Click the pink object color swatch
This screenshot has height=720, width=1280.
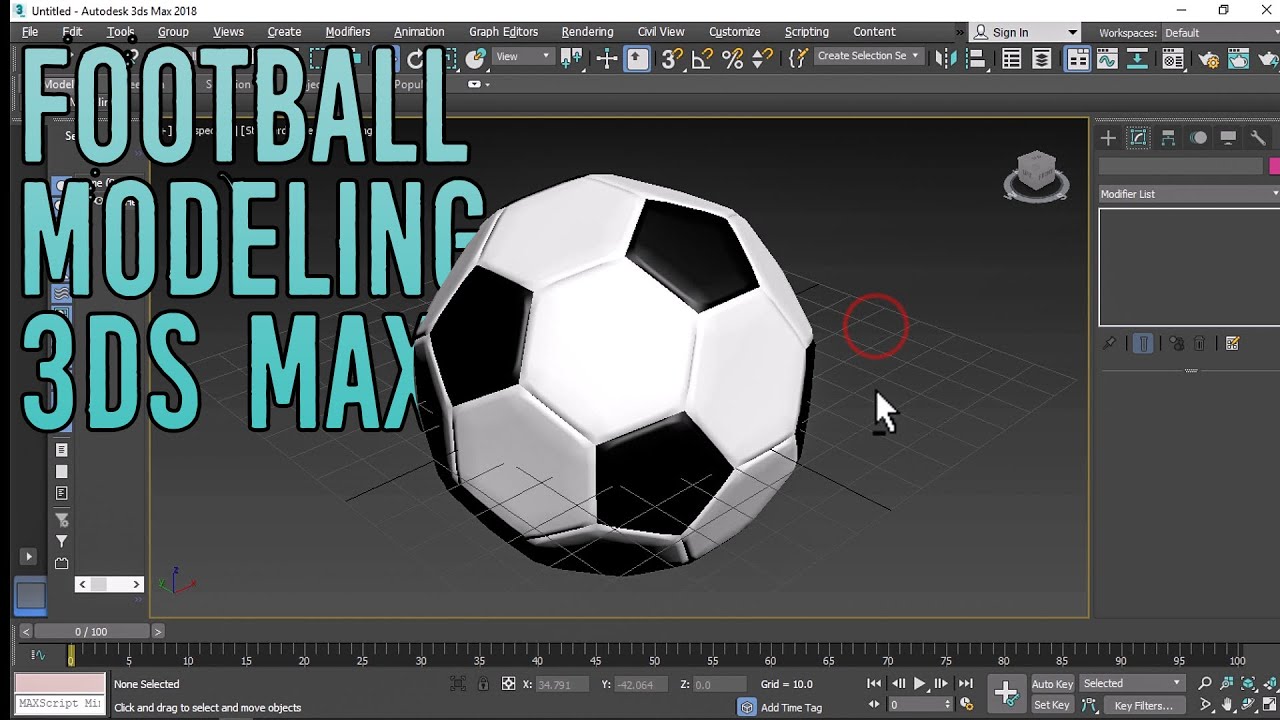click(x=1275, y=166)
